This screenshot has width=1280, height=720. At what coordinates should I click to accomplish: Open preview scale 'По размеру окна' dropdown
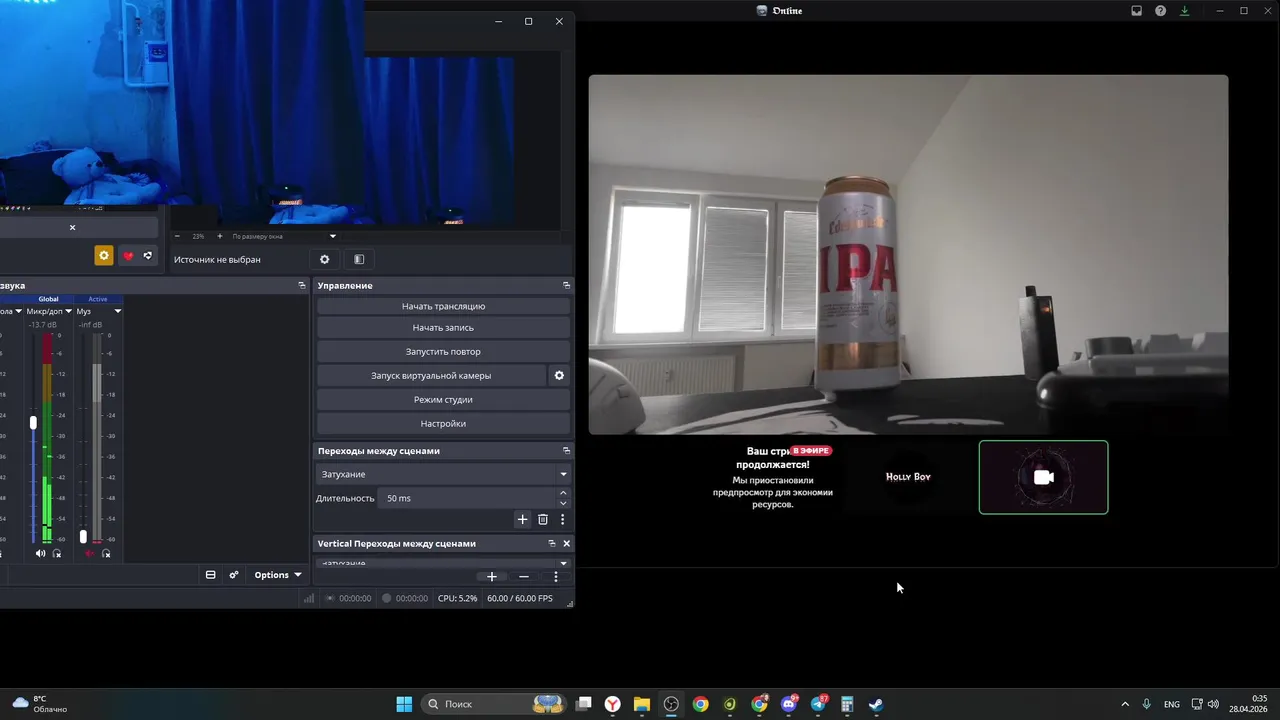pyautogui.click(x=284, y=236)
